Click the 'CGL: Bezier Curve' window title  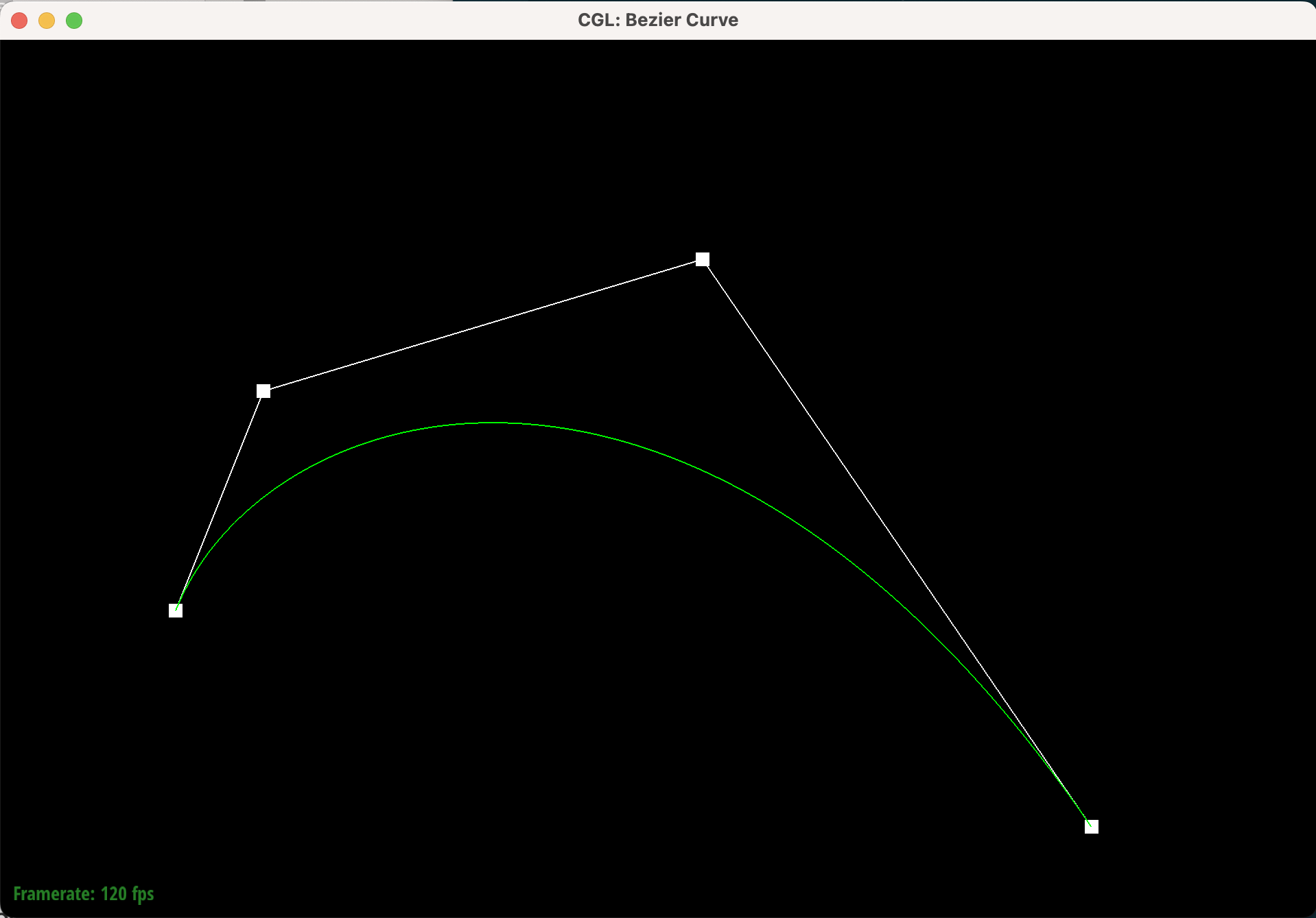coord(658,20)
